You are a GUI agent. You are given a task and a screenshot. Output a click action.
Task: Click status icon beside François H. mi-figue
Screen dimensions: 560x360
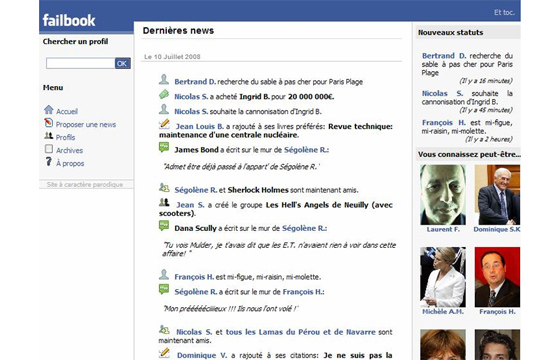[x=164, y=275]
